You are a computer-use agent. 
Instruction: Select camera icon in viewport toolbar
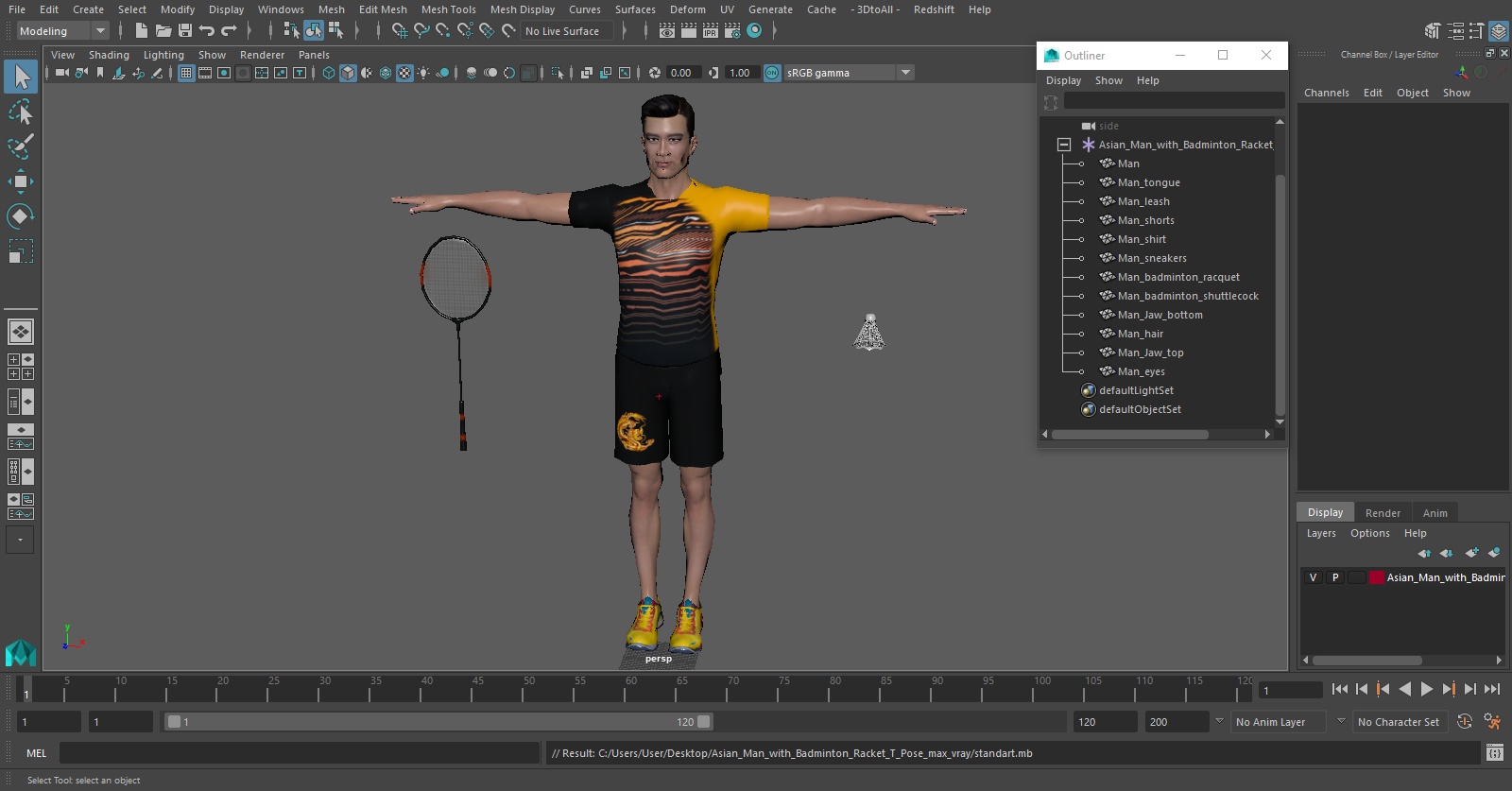(x=61, y=73)
